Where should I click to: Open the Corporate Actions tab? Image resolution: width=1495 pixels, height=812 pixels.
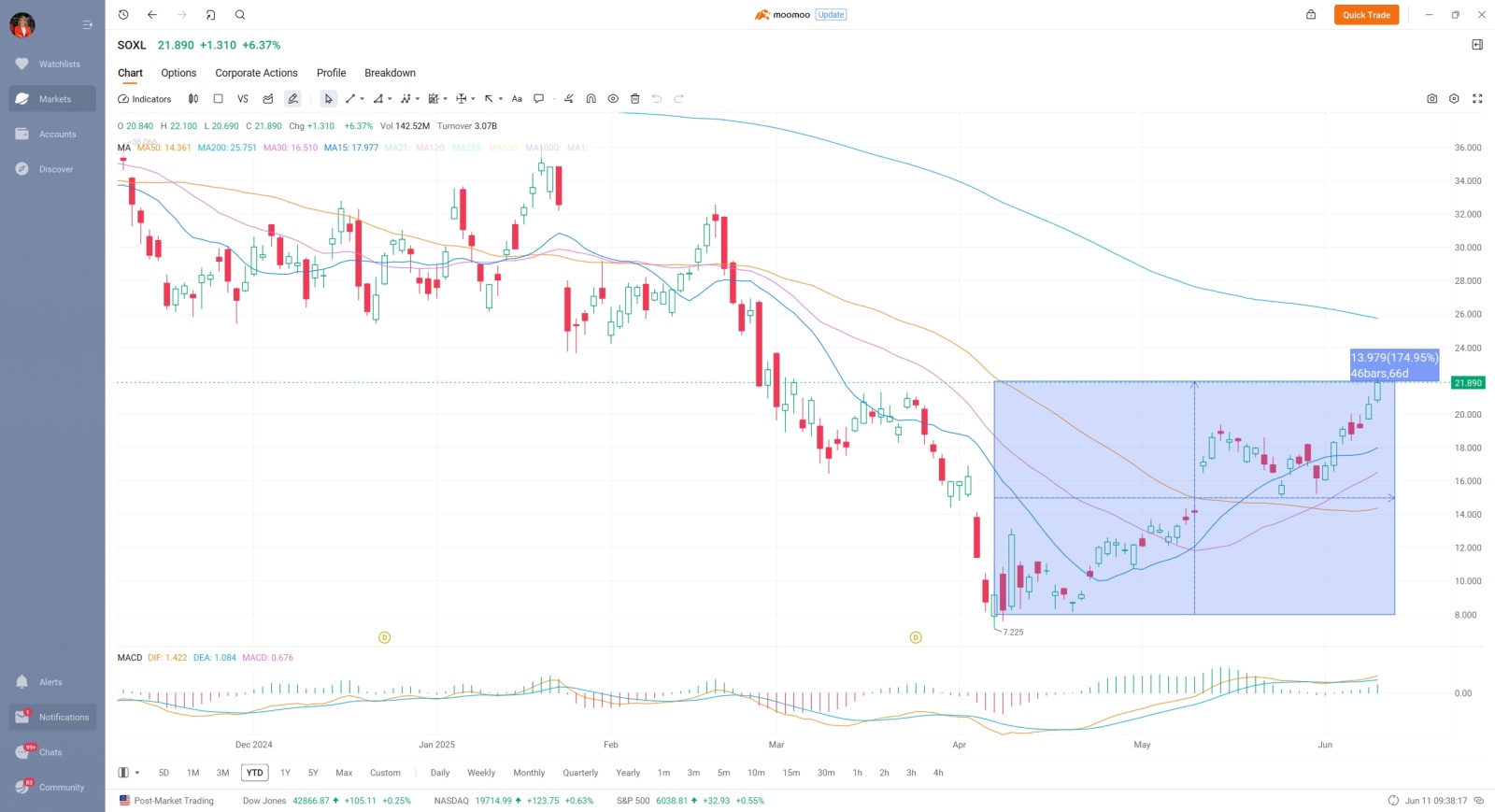pyautogui.click(x=256, y=73)
